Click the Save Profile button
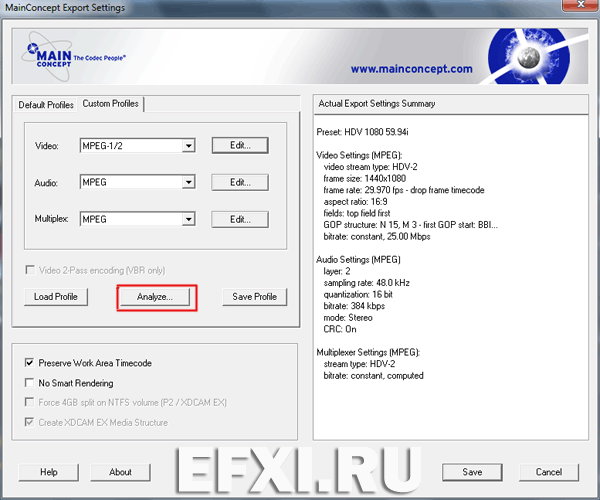The width and height of the screenshot is (600, 500). (254, 297)
